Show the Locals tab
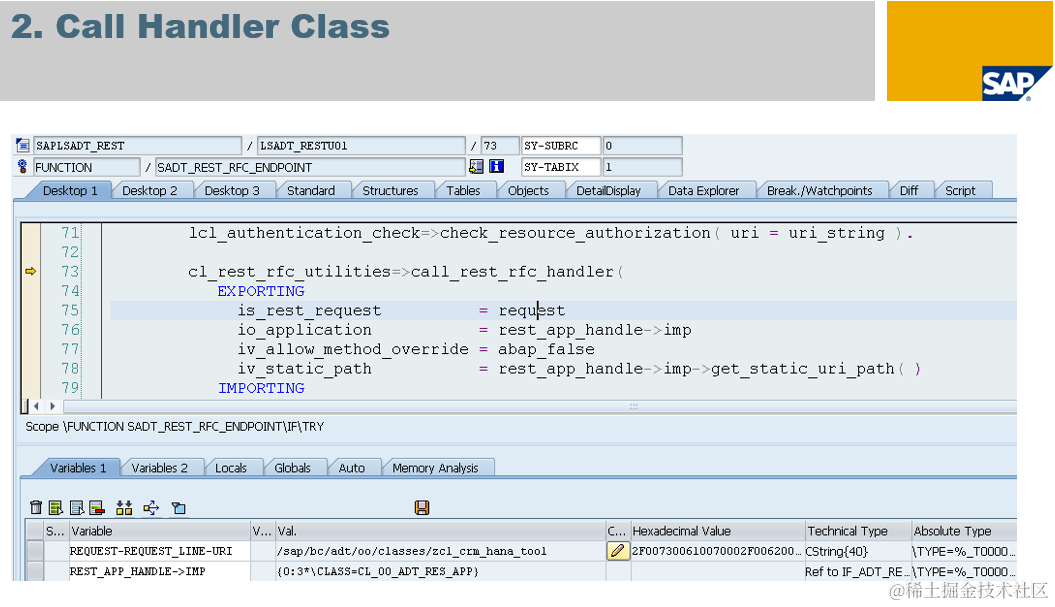Screen dimensions: 1055x607 pyautogui.click(x=231, y=468)
